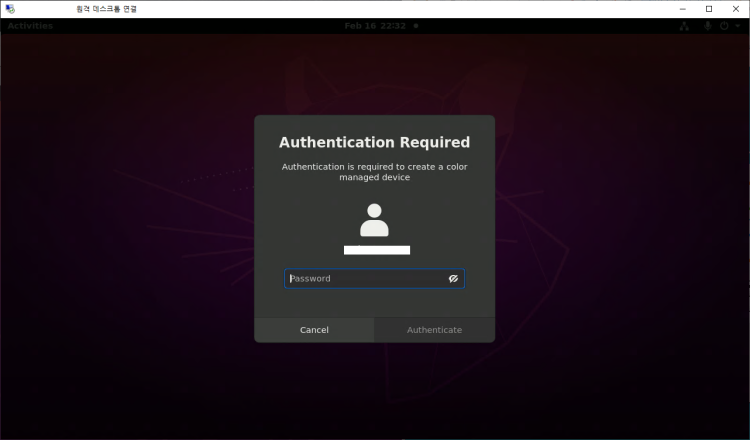Viewport: 750px width, 440px height.
Task: Click the redacted username below the avatar
Action: click(377, 249)
